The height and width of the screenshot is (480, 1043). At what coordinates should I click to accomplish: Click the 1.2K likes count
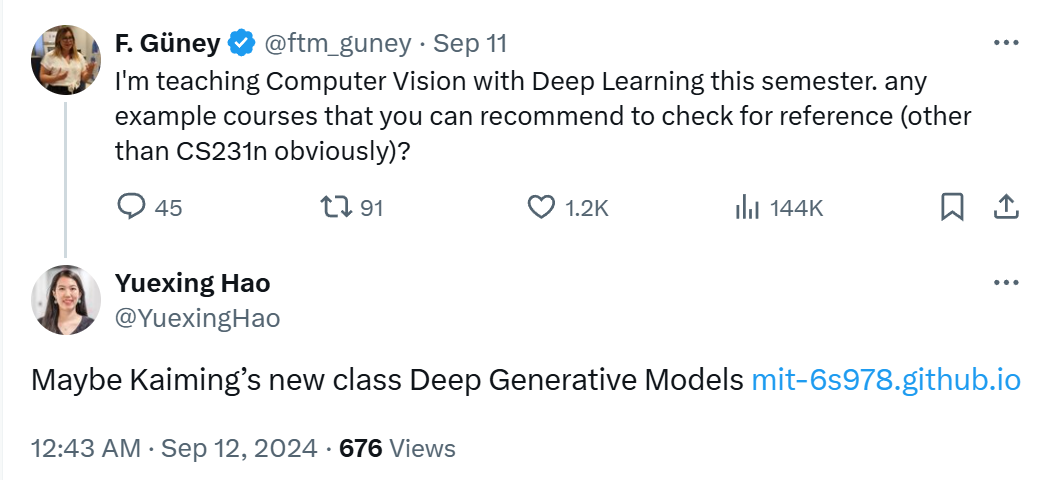(586, 209)
